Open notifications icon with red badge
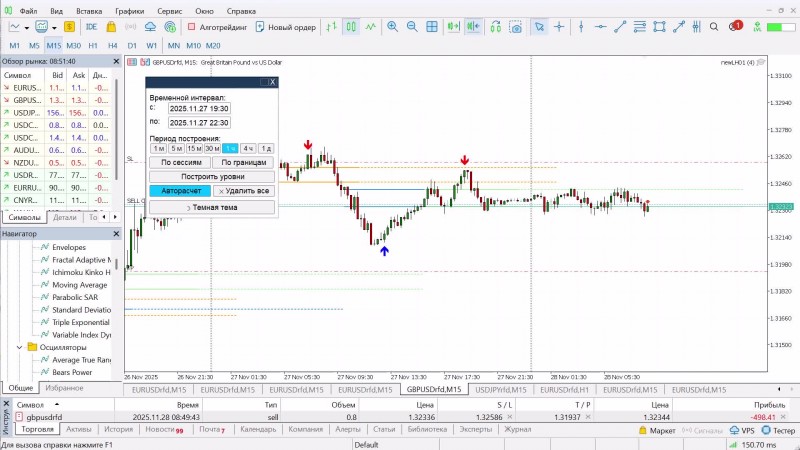This screenshot has width=800, height=450. pos(735,27)
